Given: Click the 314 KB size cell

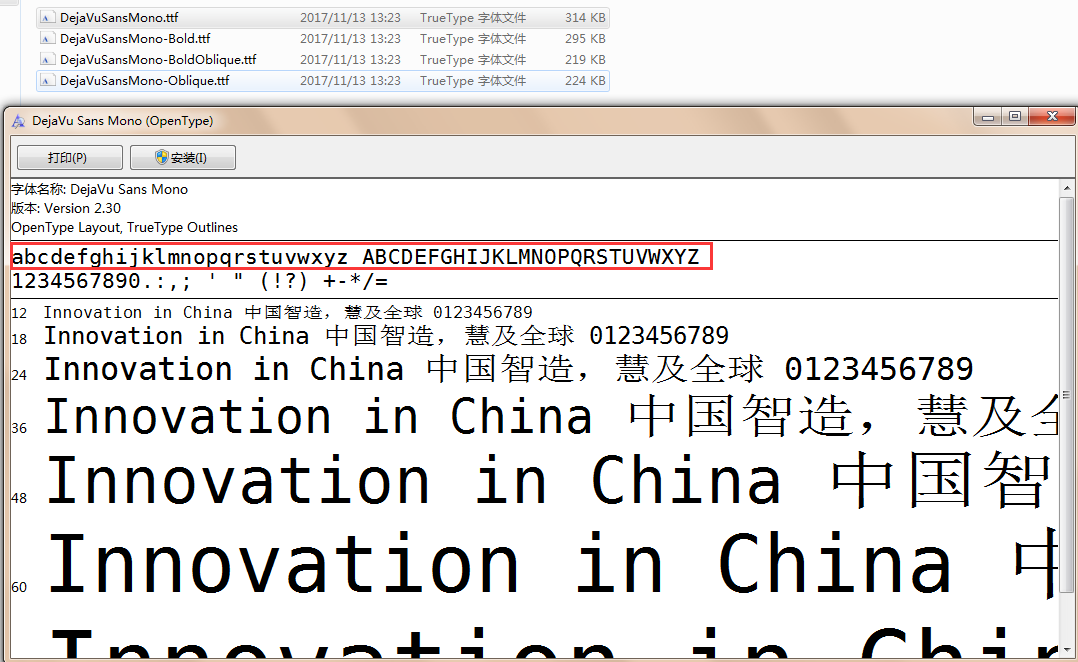Looking at the screenshot, I should pos(585,18).
